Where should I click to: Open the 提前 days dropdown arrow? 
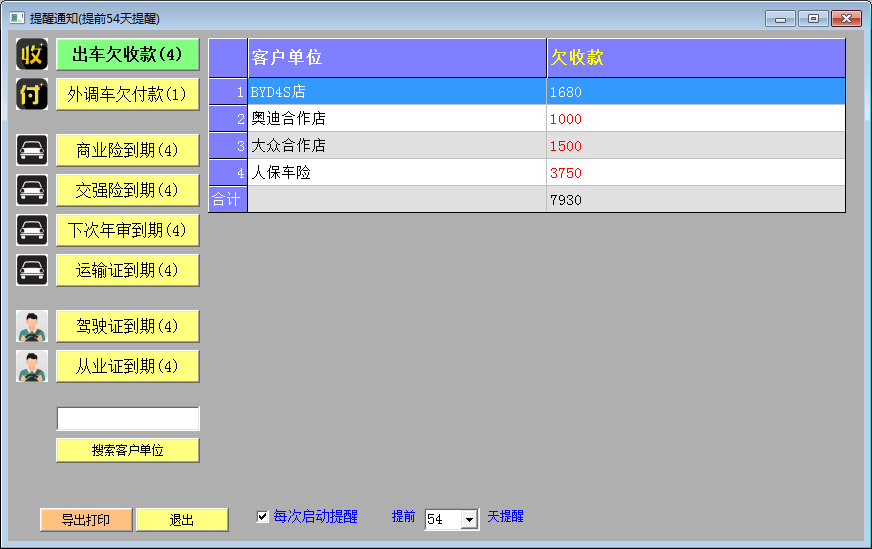coord(469,520)
